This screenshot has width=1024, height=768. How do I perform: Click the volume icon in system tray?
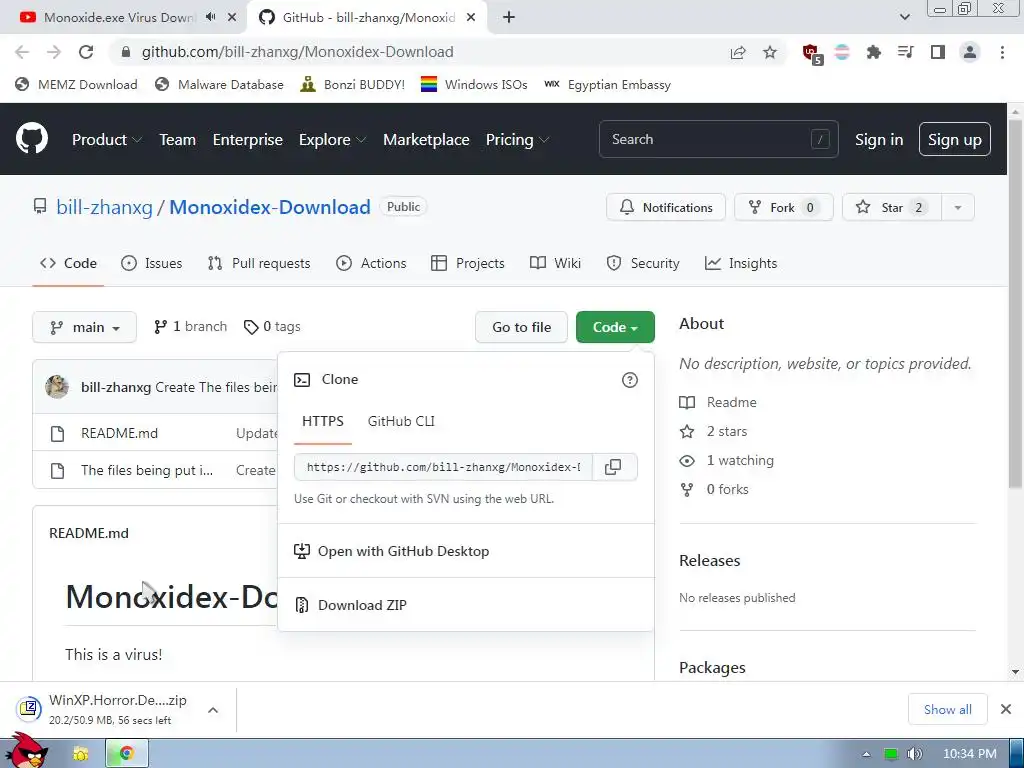click(915, 754)
